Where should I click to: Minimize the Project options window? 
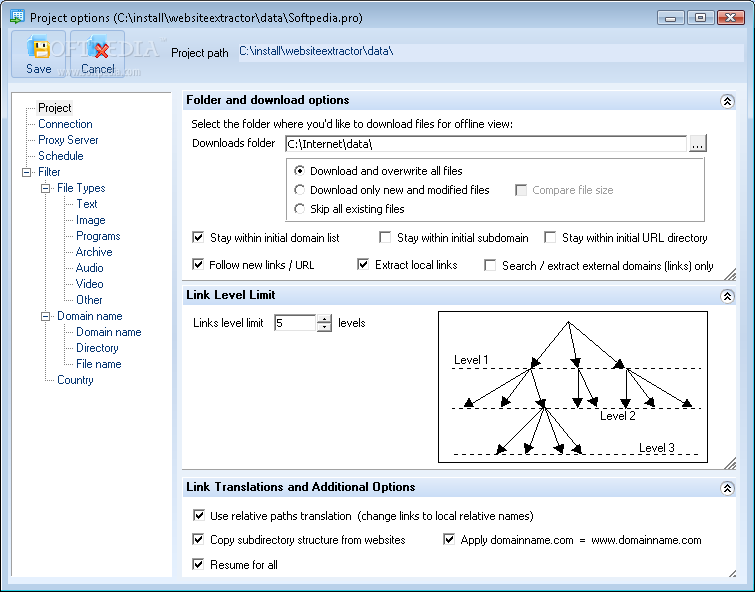point(670,18)
